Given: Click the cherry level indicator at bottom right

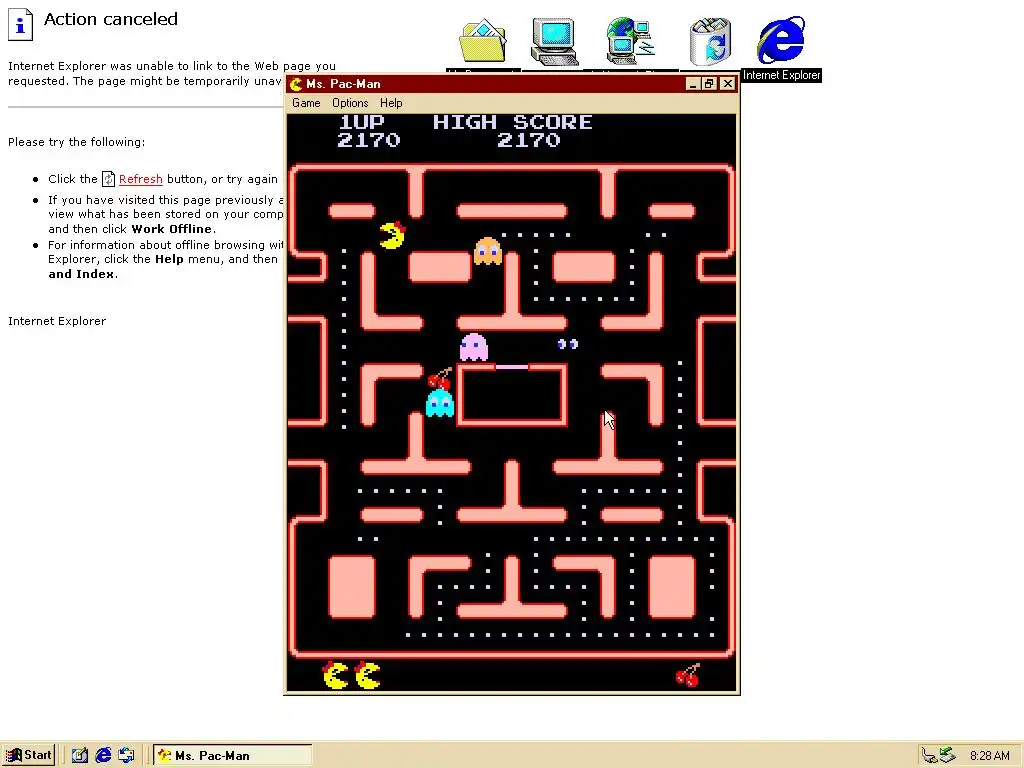Looking at the screenshot, I should 688,675.
